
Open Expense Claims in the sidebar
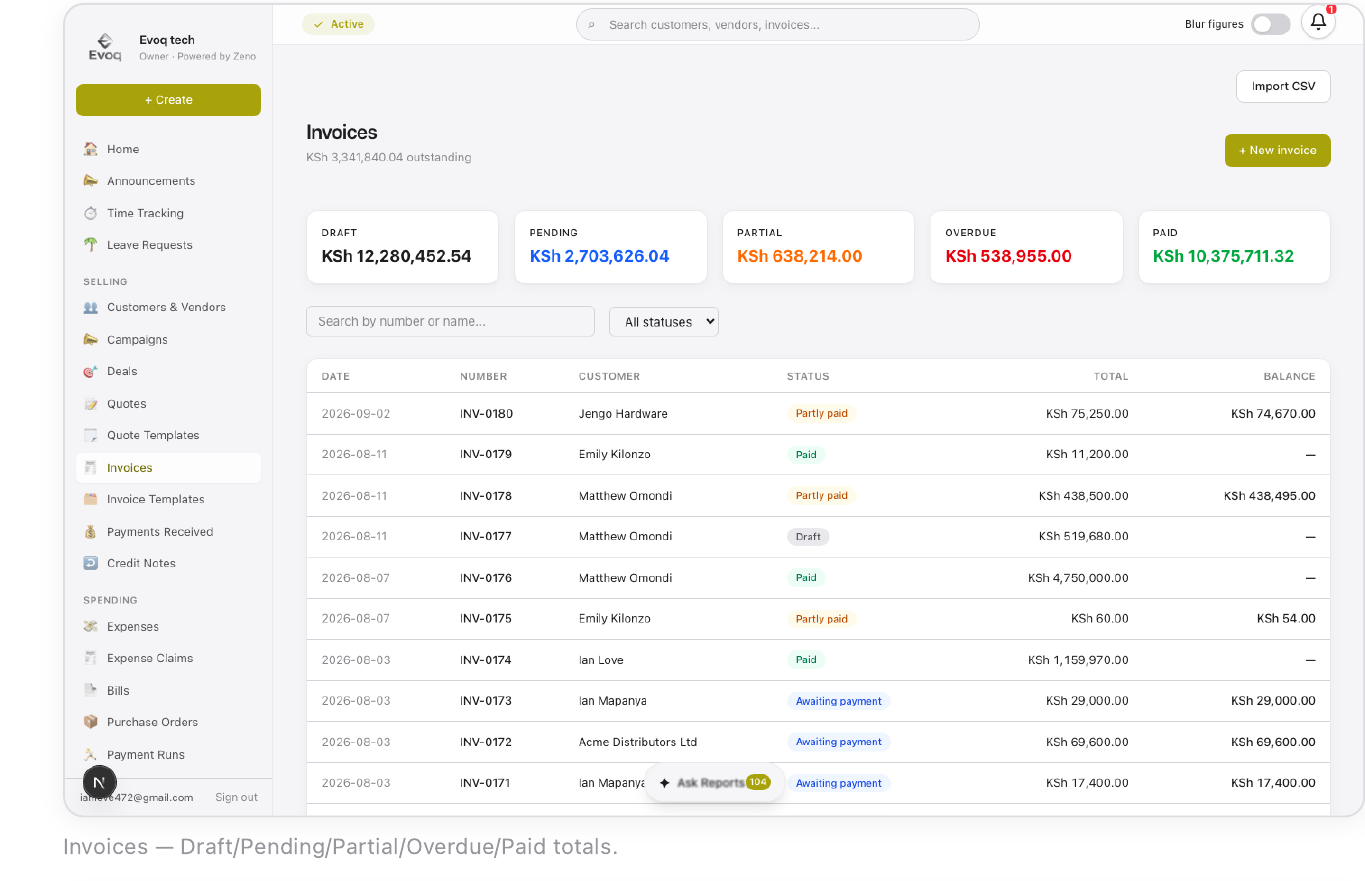pyautogui.click(x=168, y=658)
